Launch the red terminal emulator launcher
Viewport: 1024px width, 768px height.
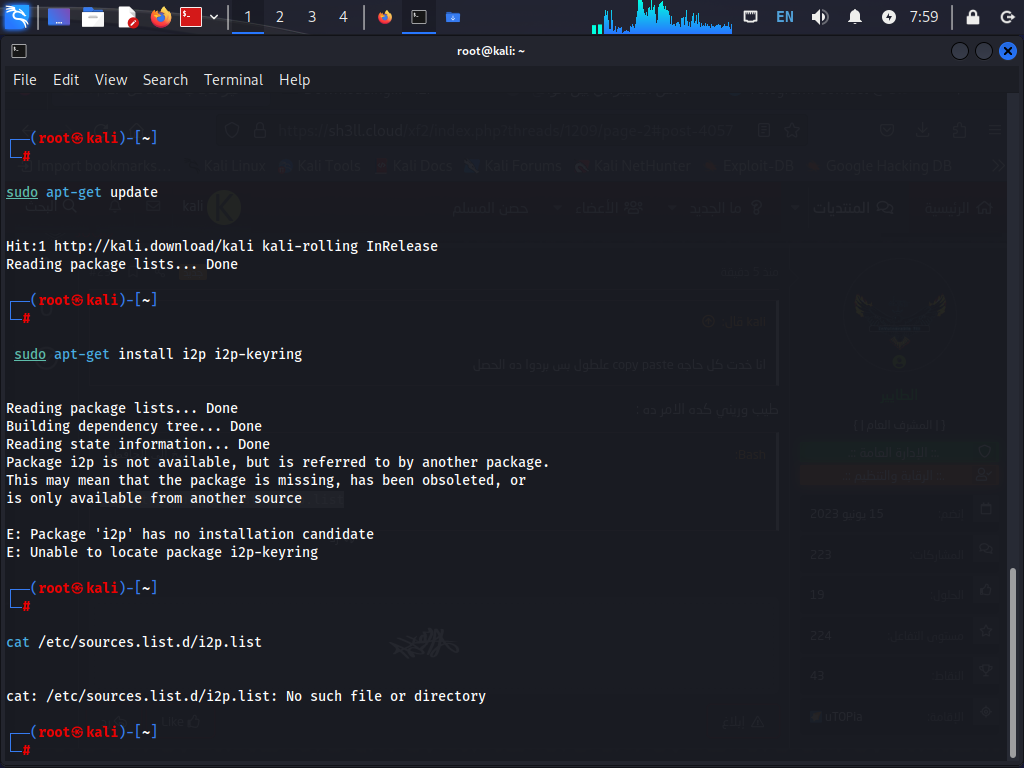(x=191, y=17)
